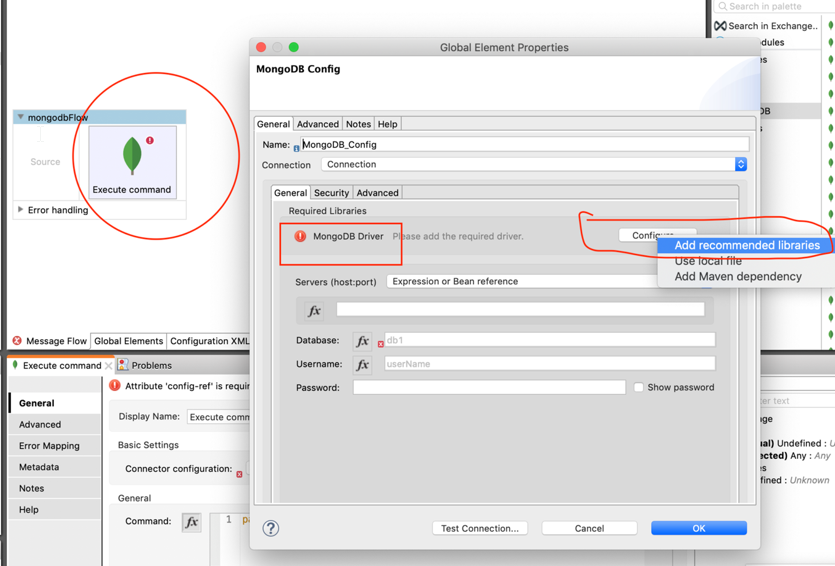The image size is (835, 566).
Task: Click the Servers expression input field
Action: (x=520, y=309)
